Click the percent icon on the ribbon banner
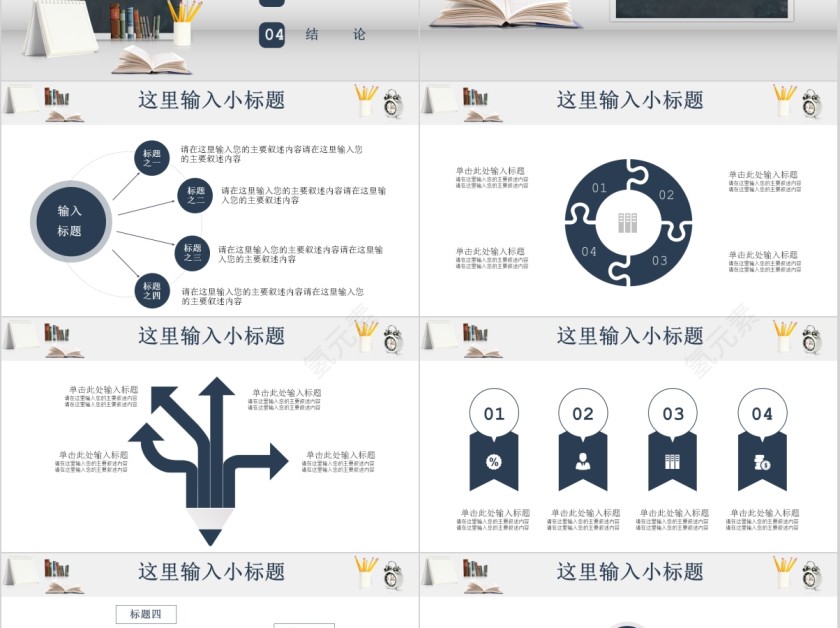Viewport: 840px width, 628px height. pos(493,461)
